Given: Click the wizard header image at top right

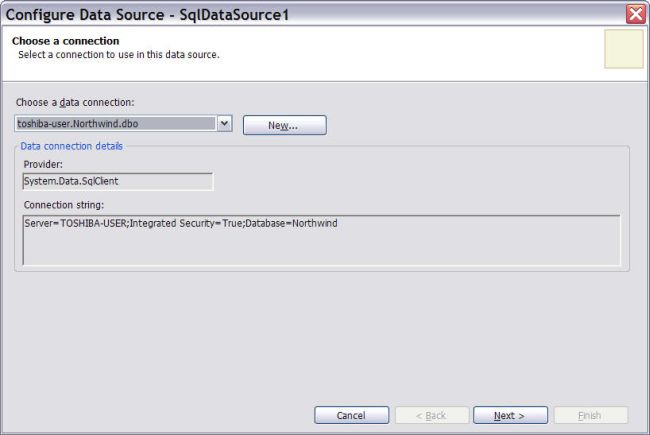Looking at the screenshot, I should tap(623, 49).
